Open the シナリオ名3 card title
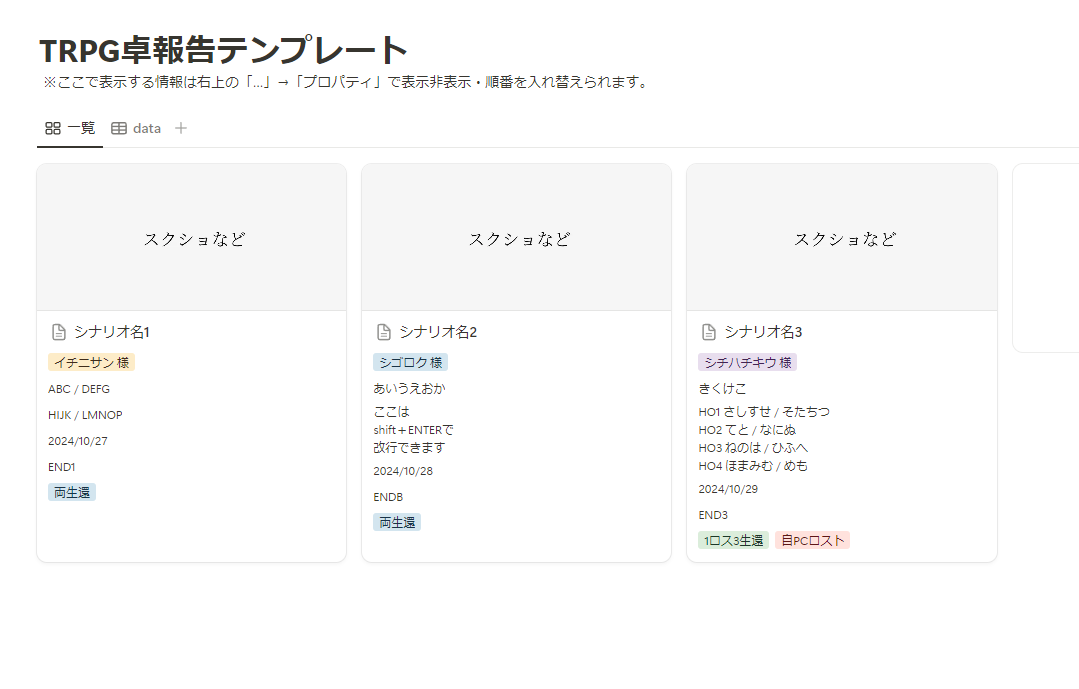Image resolution: width=1079 pixels, height=689 pixels. 763,332
